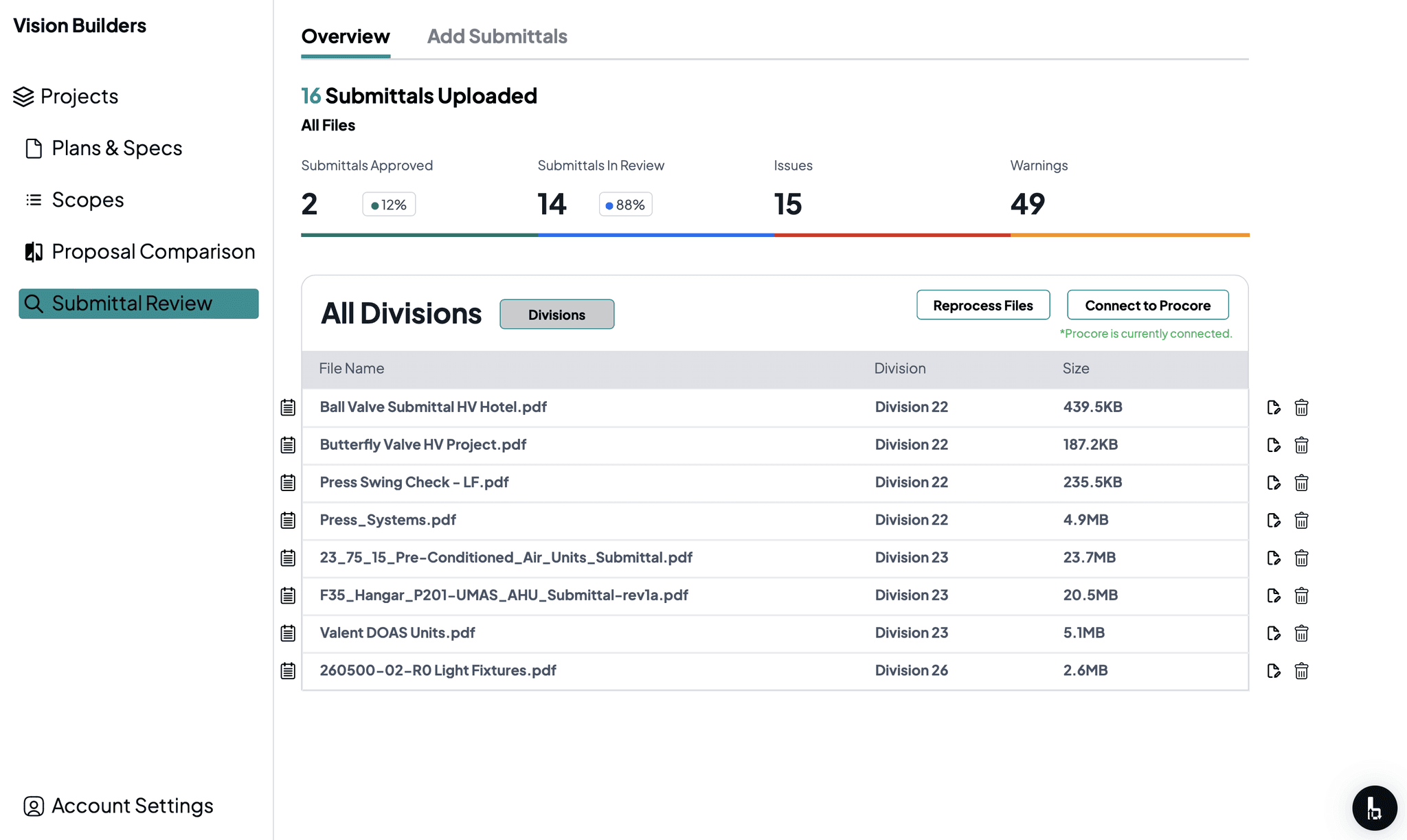Click the Account Settings user icon
This screenshot has width=1407, height=840.
[x=32, y=806]
